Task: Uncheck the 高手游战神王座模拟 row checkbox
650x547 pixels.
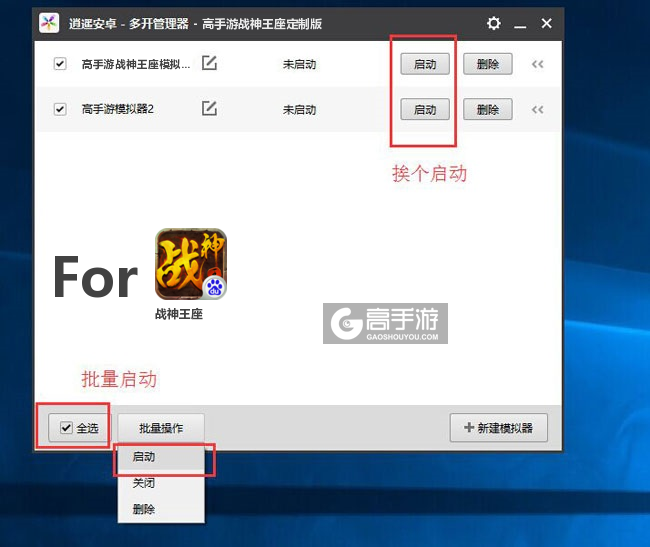Action: [60, 64]
